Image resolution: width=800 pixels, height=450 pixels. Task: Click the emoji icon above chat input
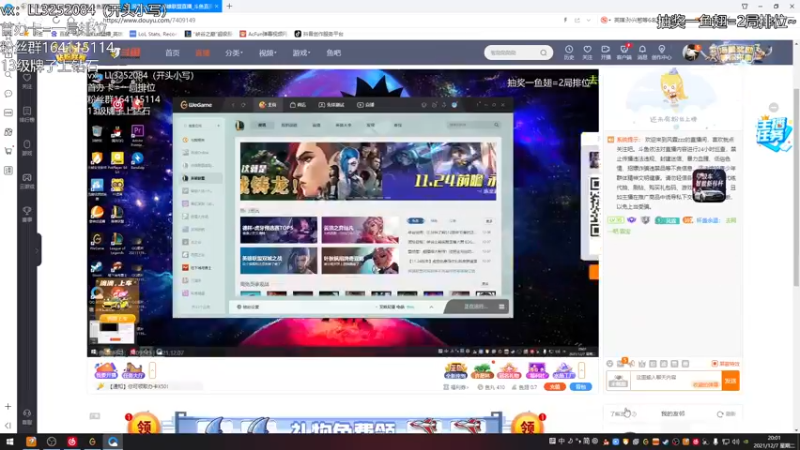click(610, 364)
